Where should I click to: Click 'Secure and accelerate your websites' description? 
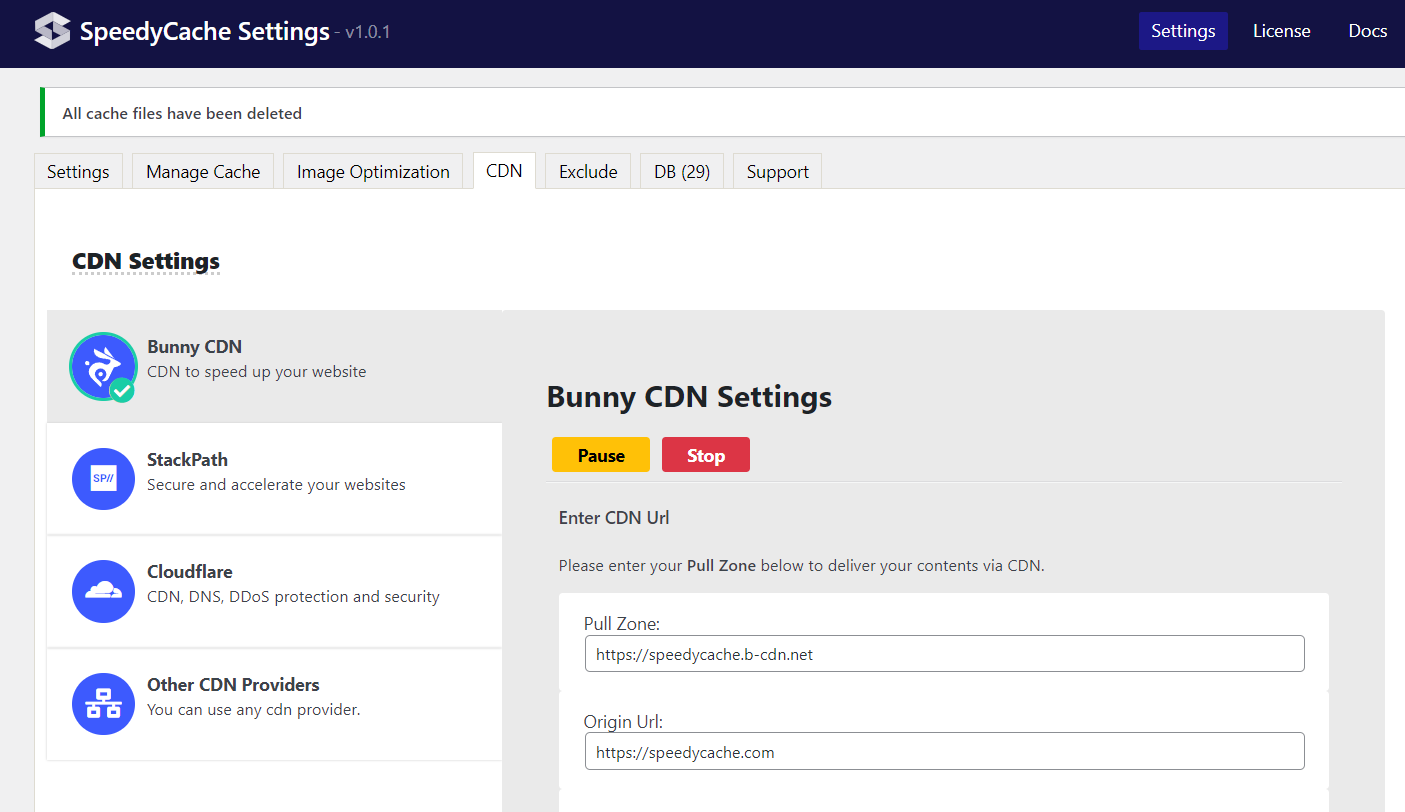[x=276, y=485]
